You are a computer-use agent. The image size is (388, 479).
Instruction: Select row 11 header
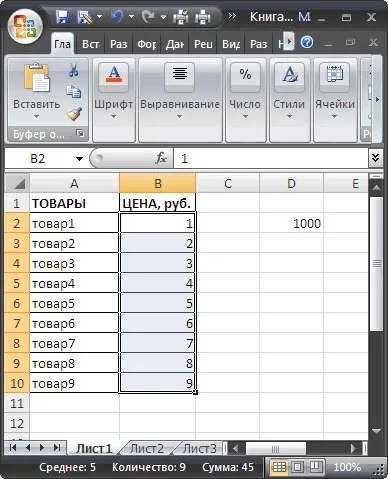[17, 403]
